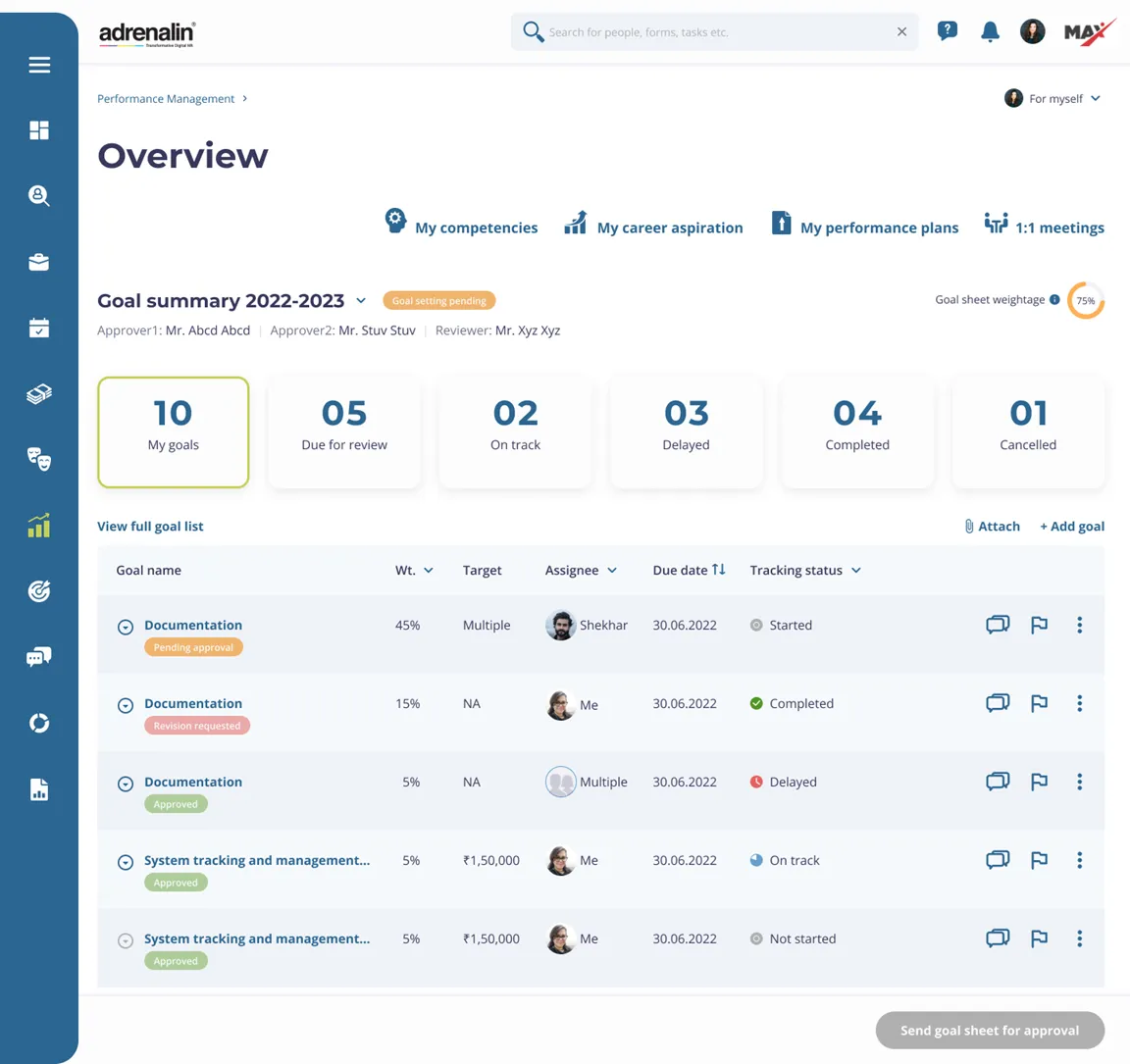Open the target goal icon in sidebar
The width and height of the screenshot is (1130, 1064).
coord(39,590)
